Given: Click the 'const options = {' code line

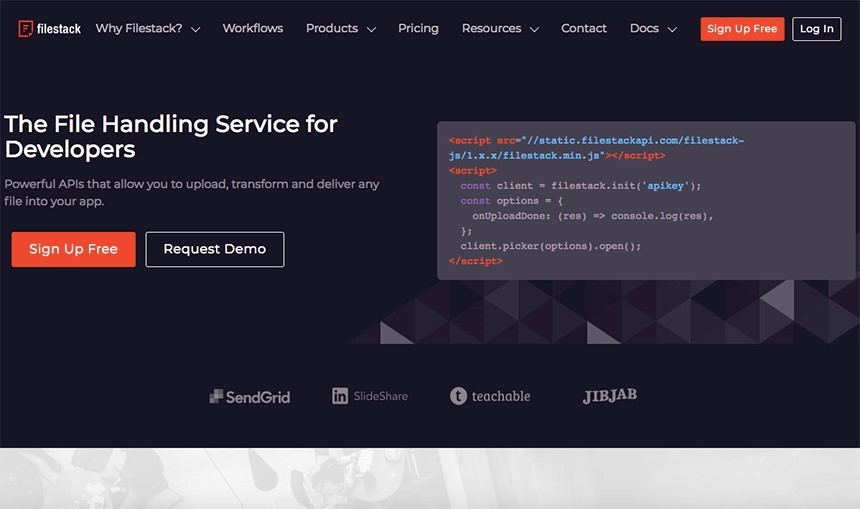Looking at the screenshot, I should pos(512,201).
